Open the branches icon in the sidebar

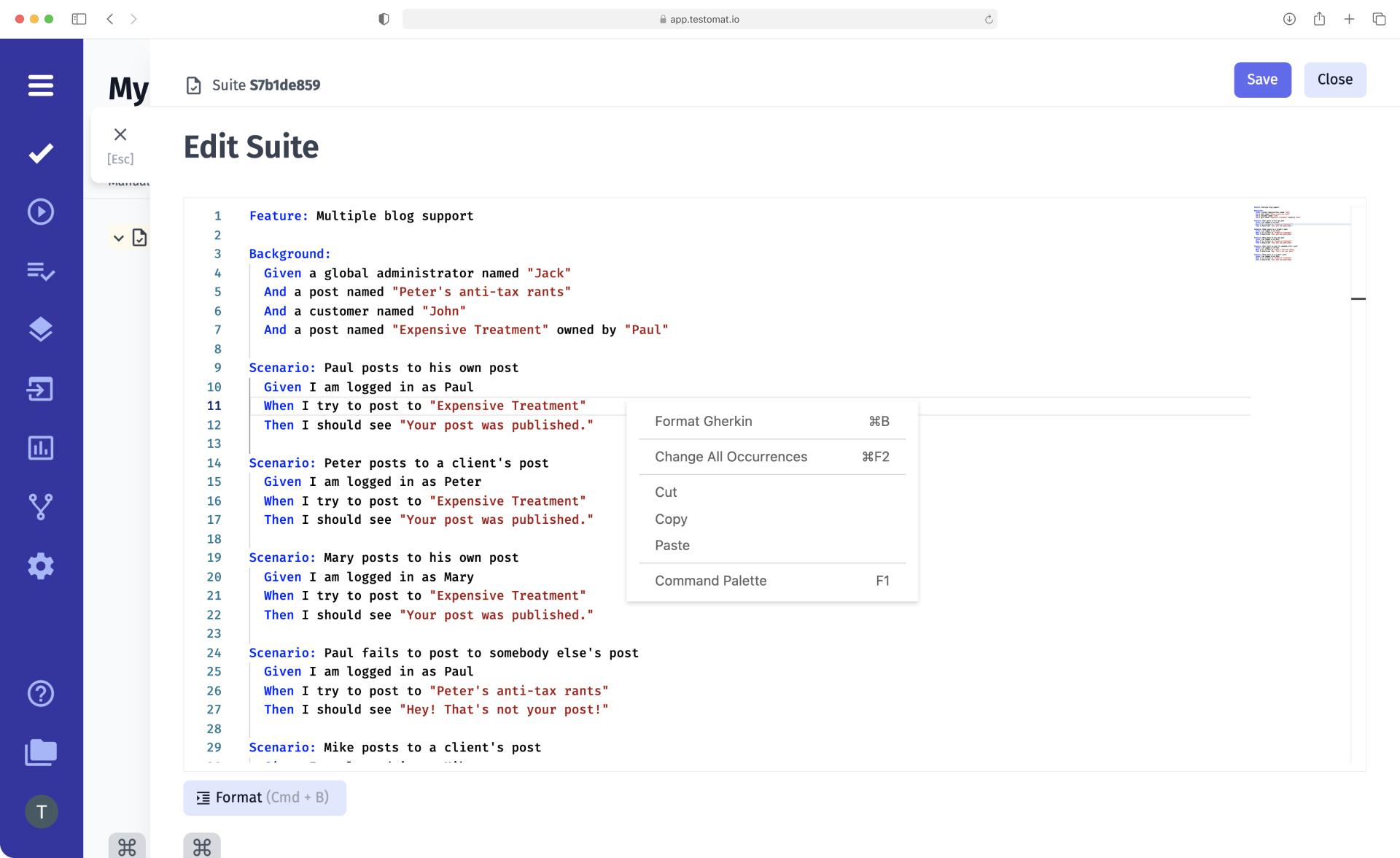(x=41, y=506)
